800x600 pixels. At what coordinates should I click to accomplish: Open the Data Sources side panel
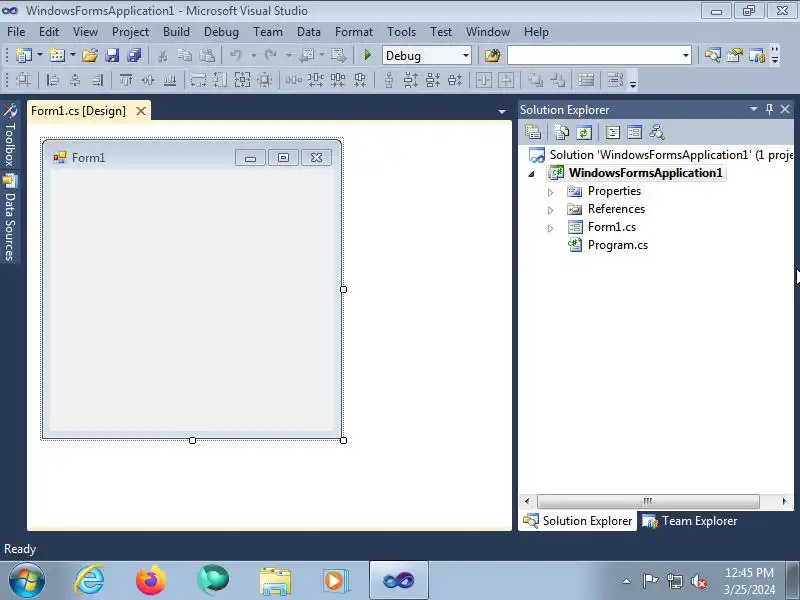[10, 218]
